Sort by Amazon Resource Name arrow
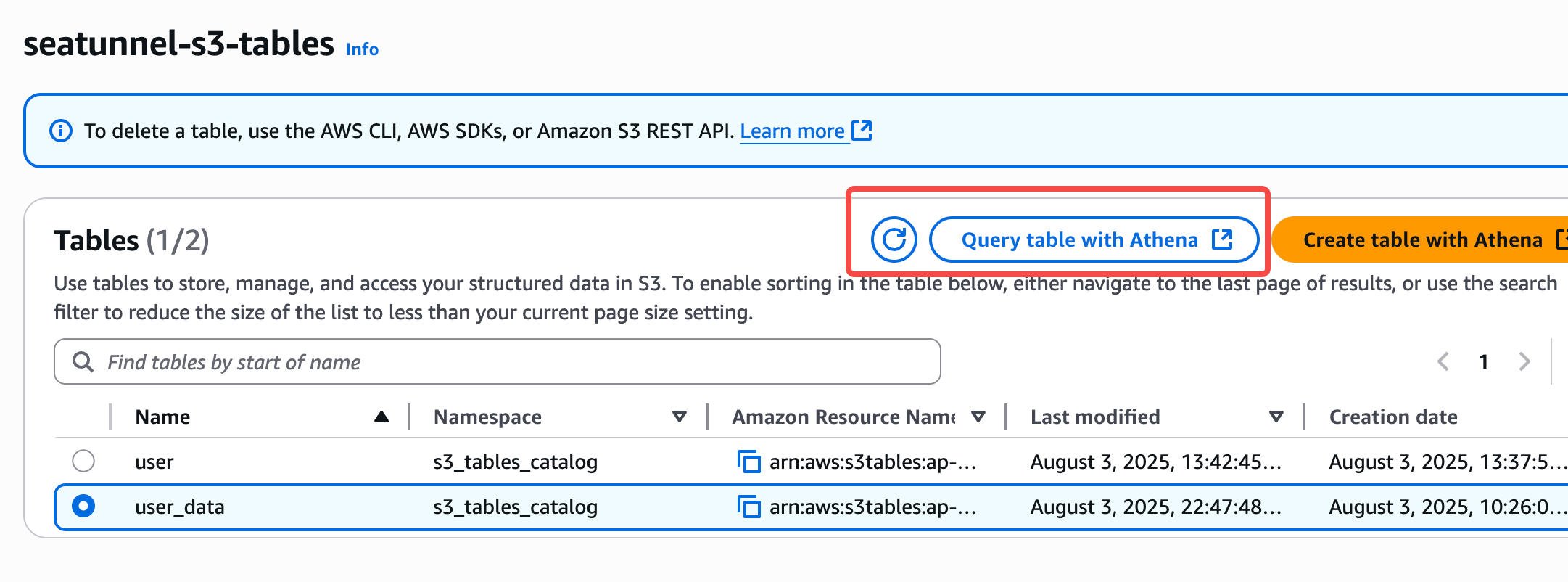The width and height of the screenshot is (1568, 582). 978,417
